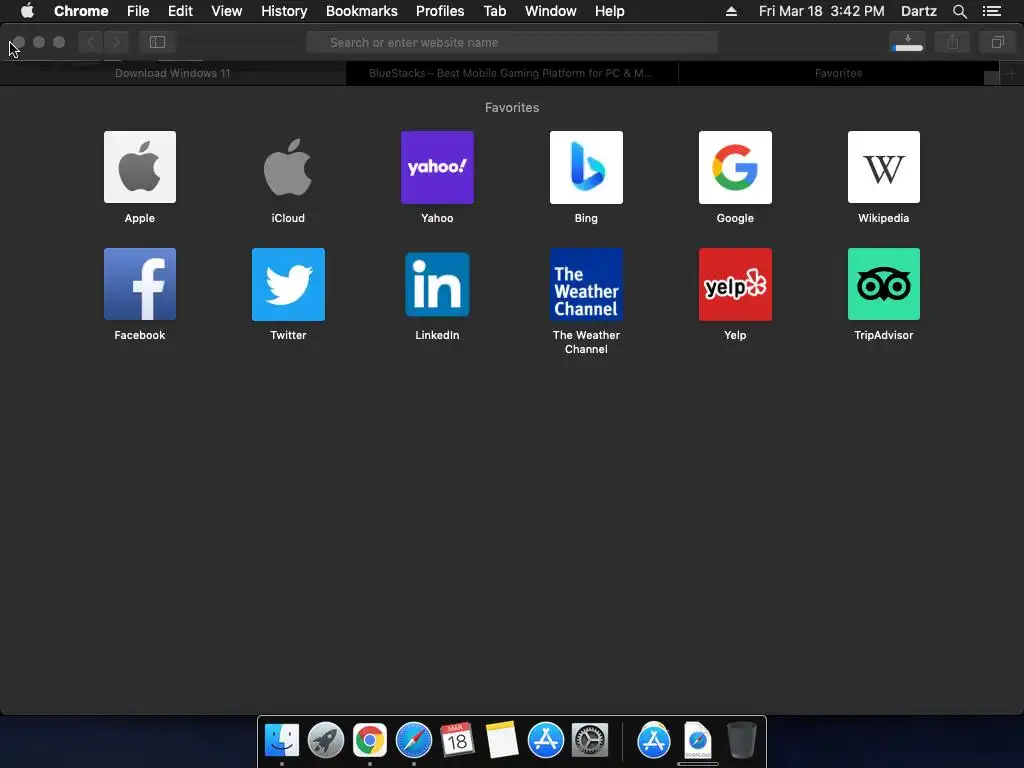Open the Bing favorite tile
This screenshot has width=1024, height=768.
coord(586,167)
